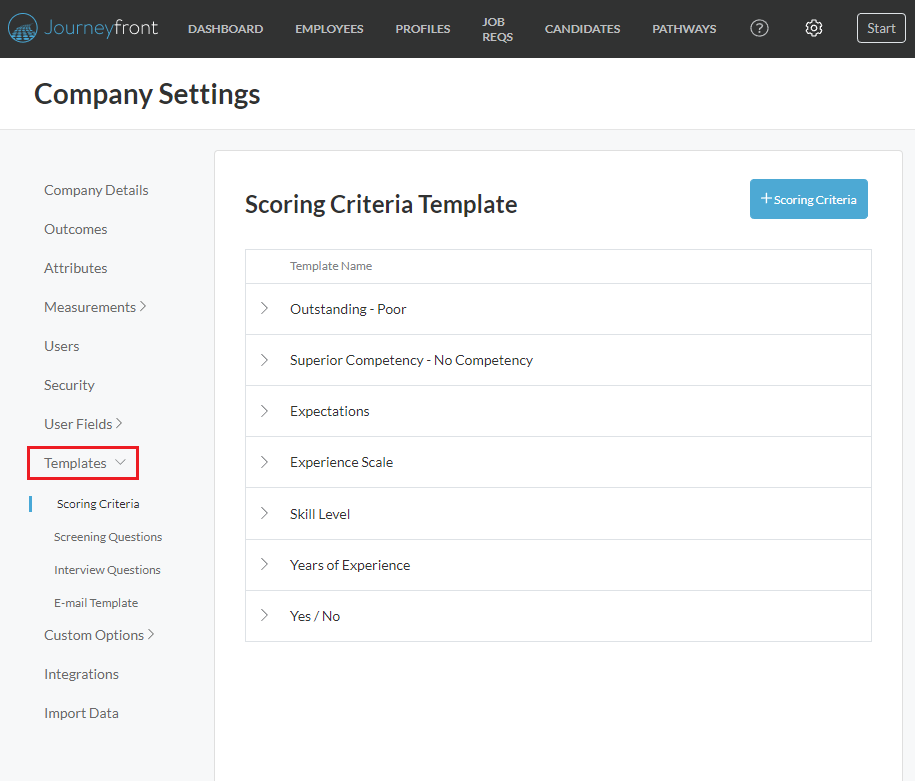
Task: Switch to the Employees tab
Action: 329,28
